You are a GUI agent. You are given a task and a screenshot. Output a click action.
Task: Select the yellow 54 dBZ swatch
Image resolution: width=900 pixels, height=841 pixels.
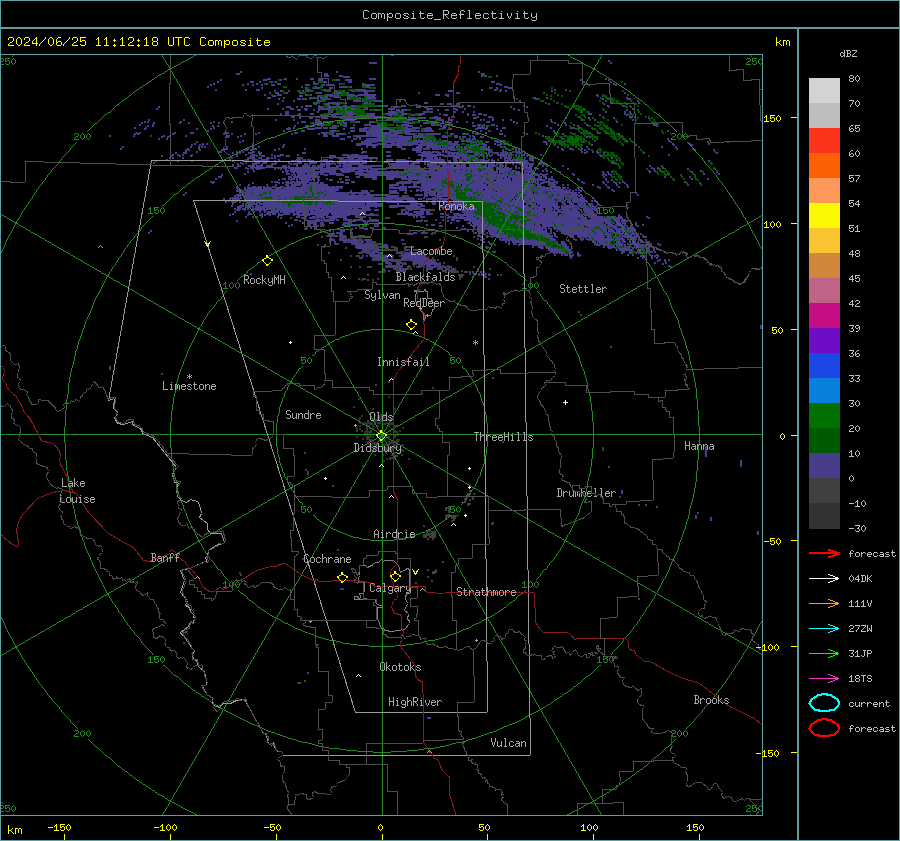tap(824, 215)
